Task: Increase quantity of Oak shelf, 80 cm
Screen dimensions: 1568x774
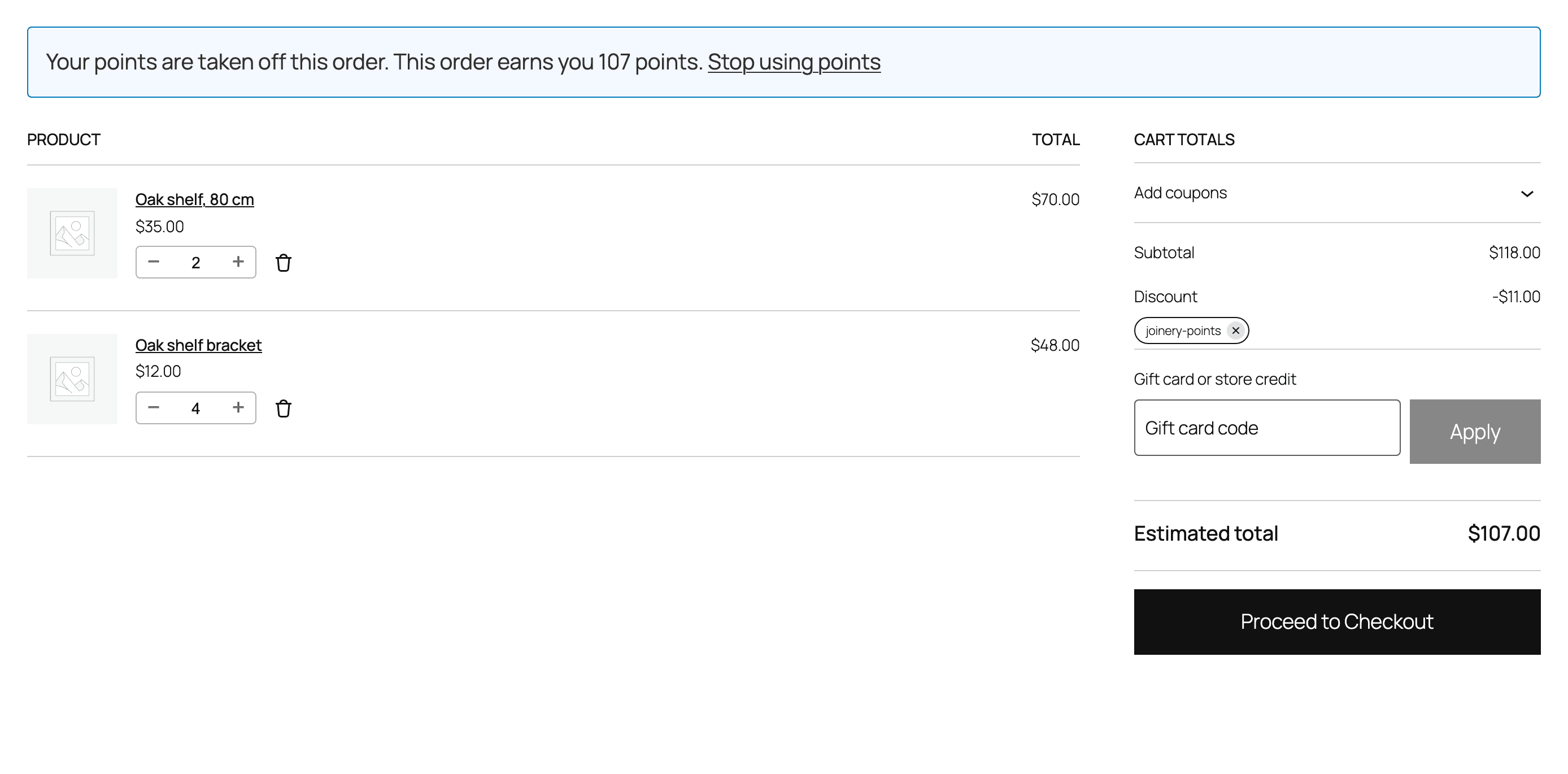Action: coord(238,262)
